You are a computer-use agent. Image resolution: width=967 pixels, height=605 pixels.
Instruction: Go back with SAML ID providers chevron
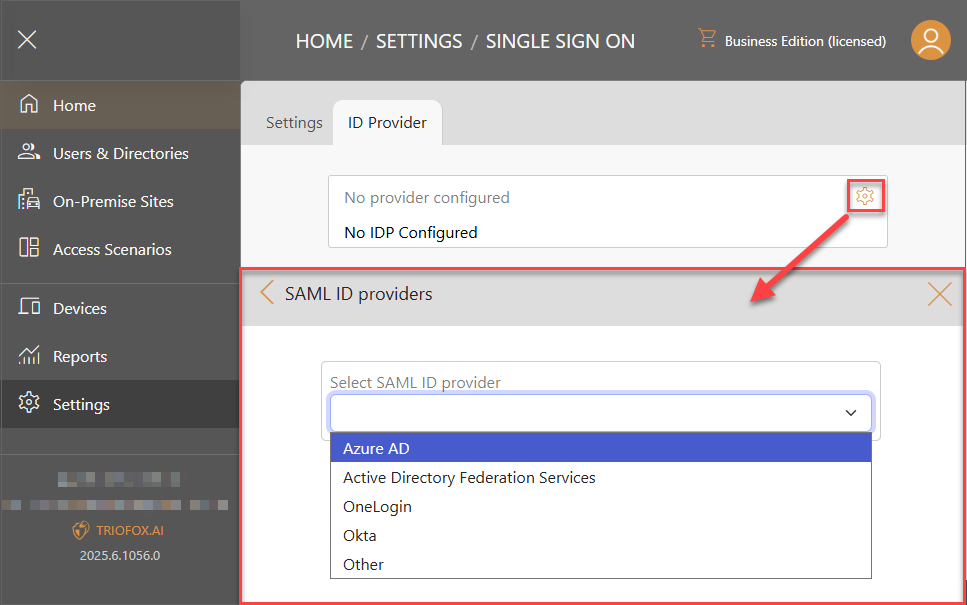coord(267,293)
